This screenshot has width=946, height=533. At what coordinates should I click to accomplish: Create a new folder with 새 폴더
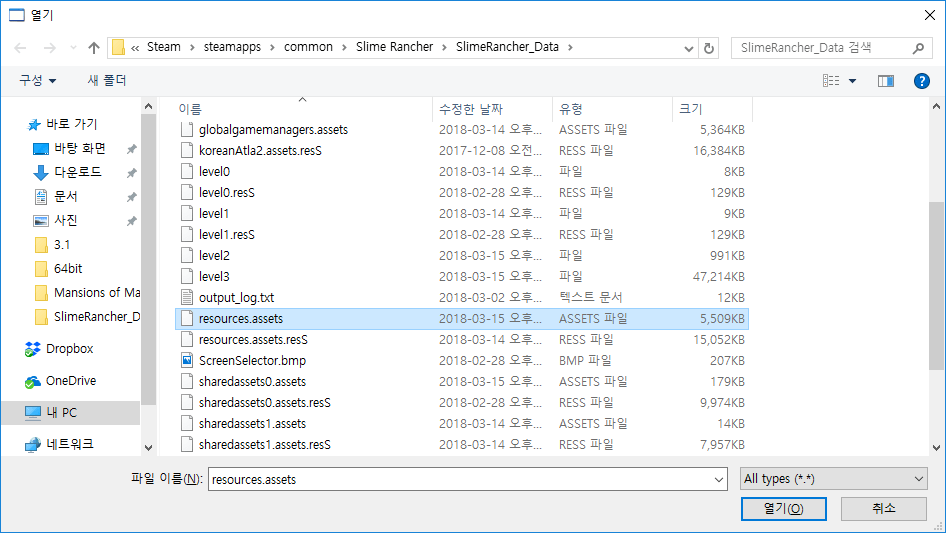(107, 80)
